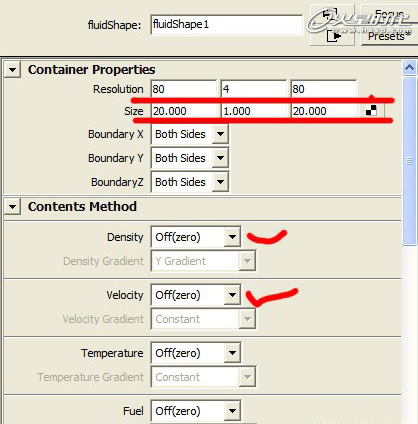Click the Presets button
Image resolution: width=418 pixels, height=424 pixels.
pos(390,36)
